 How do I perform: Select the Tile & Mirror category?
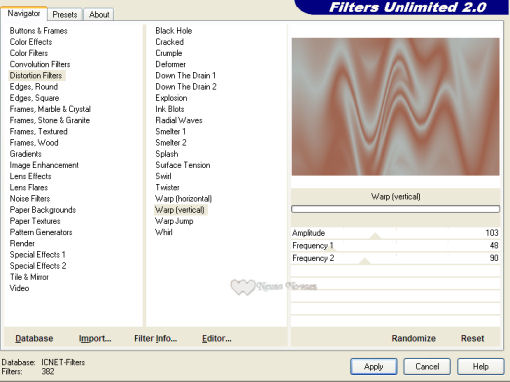click(29, 277)
